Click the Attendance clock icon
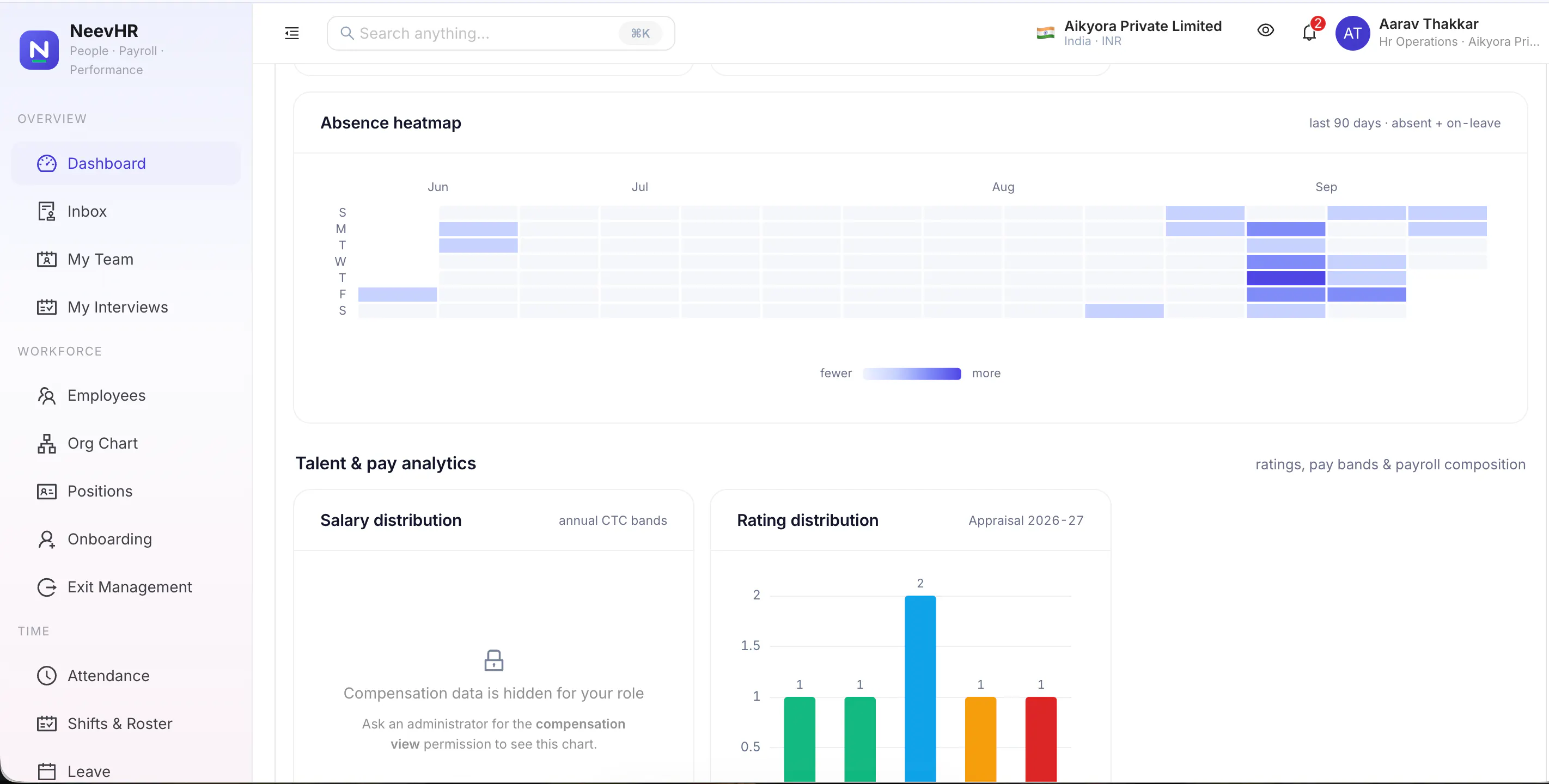 coord(47,676)
